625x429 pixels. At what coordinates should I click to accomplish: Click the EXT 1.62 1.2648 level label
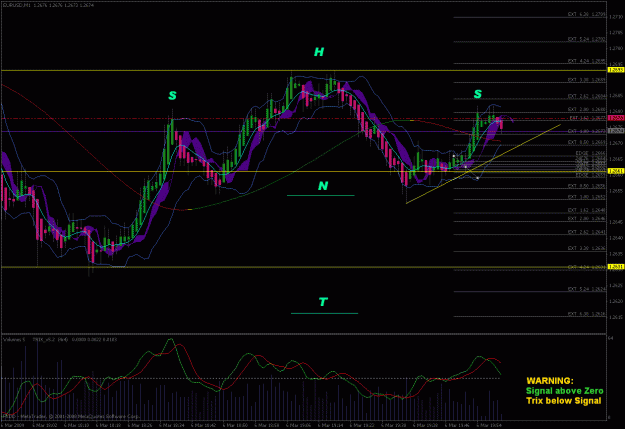pos(587,210)
